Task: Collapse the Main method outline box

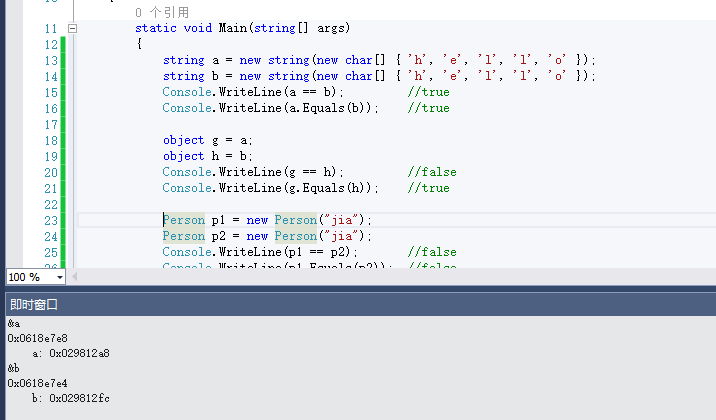Action: point(71,28)
